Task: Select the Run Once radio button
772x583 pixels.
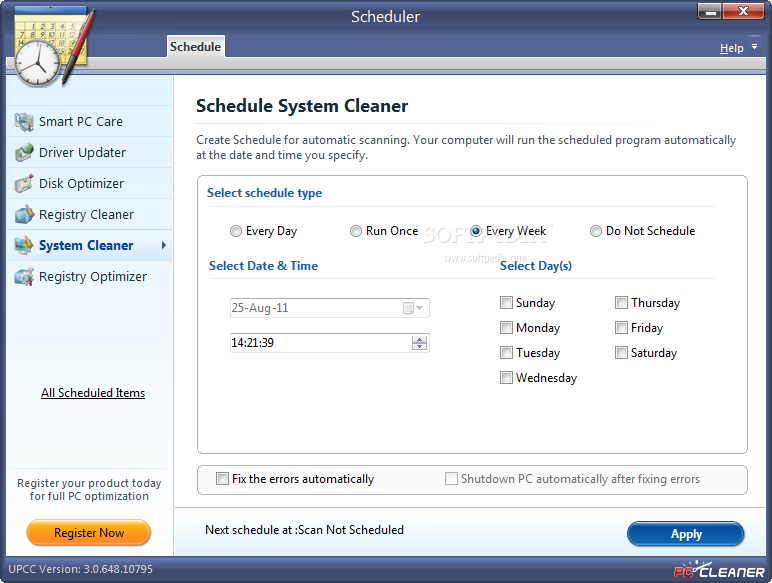Action: (x=355, y=231)
